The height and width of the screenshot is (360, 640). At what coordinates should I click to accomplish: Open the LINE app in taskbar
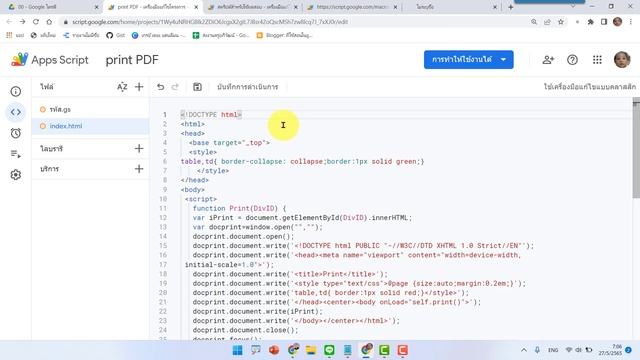329,350
